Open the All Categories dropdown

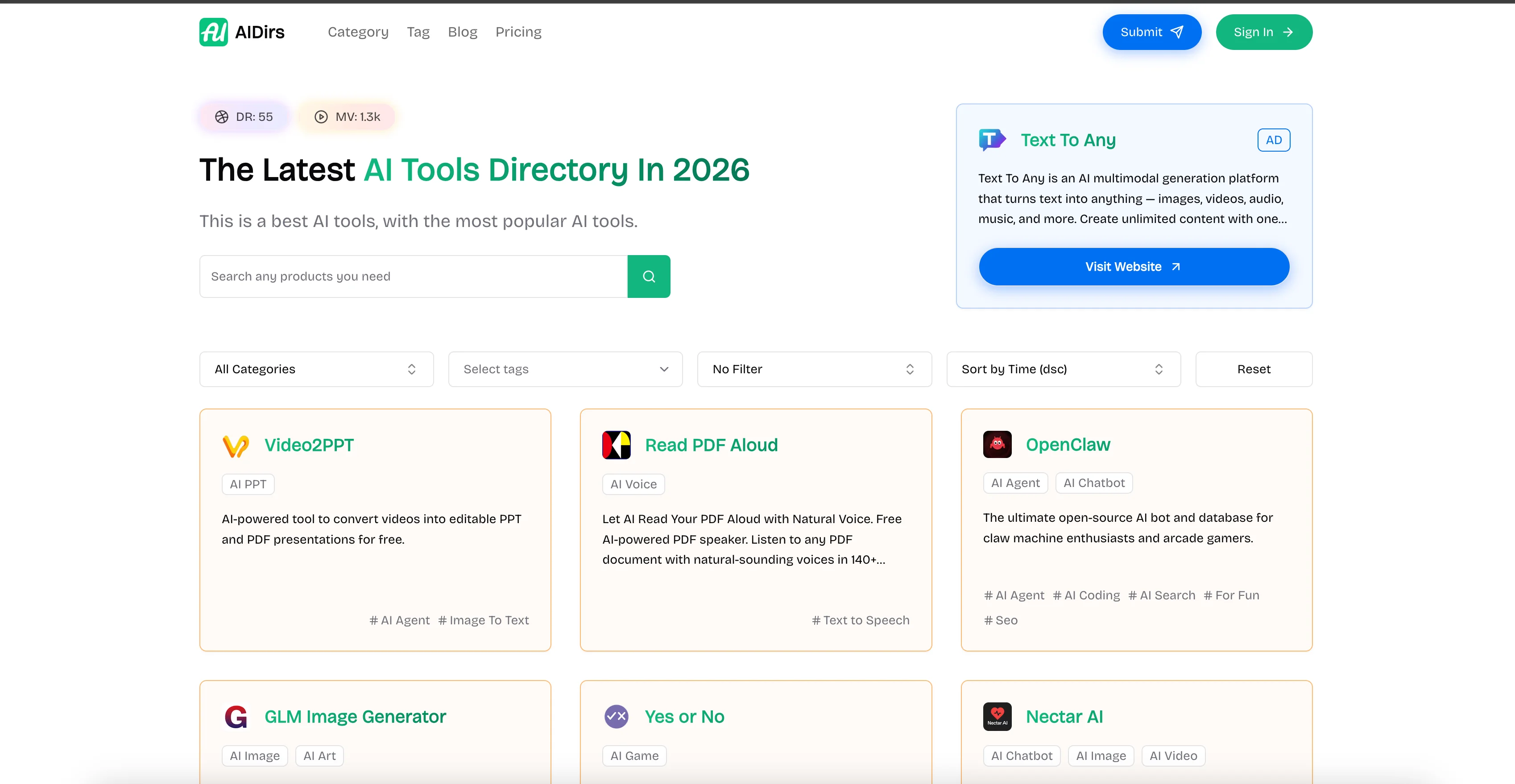point(316,369)
